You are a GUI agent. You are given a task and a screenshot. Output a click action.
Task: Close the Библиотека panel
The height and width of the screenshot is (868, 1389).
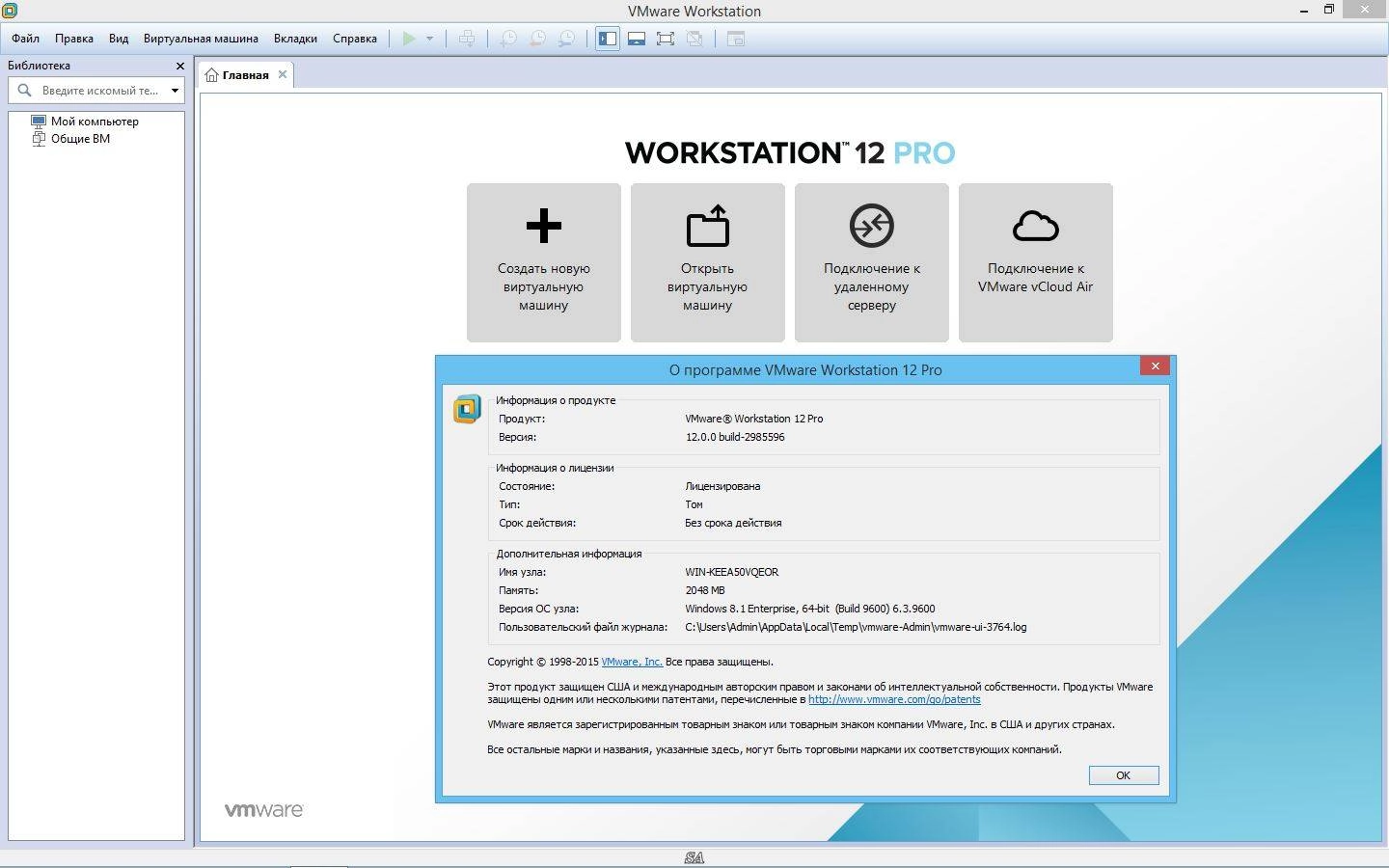point(179,66)
